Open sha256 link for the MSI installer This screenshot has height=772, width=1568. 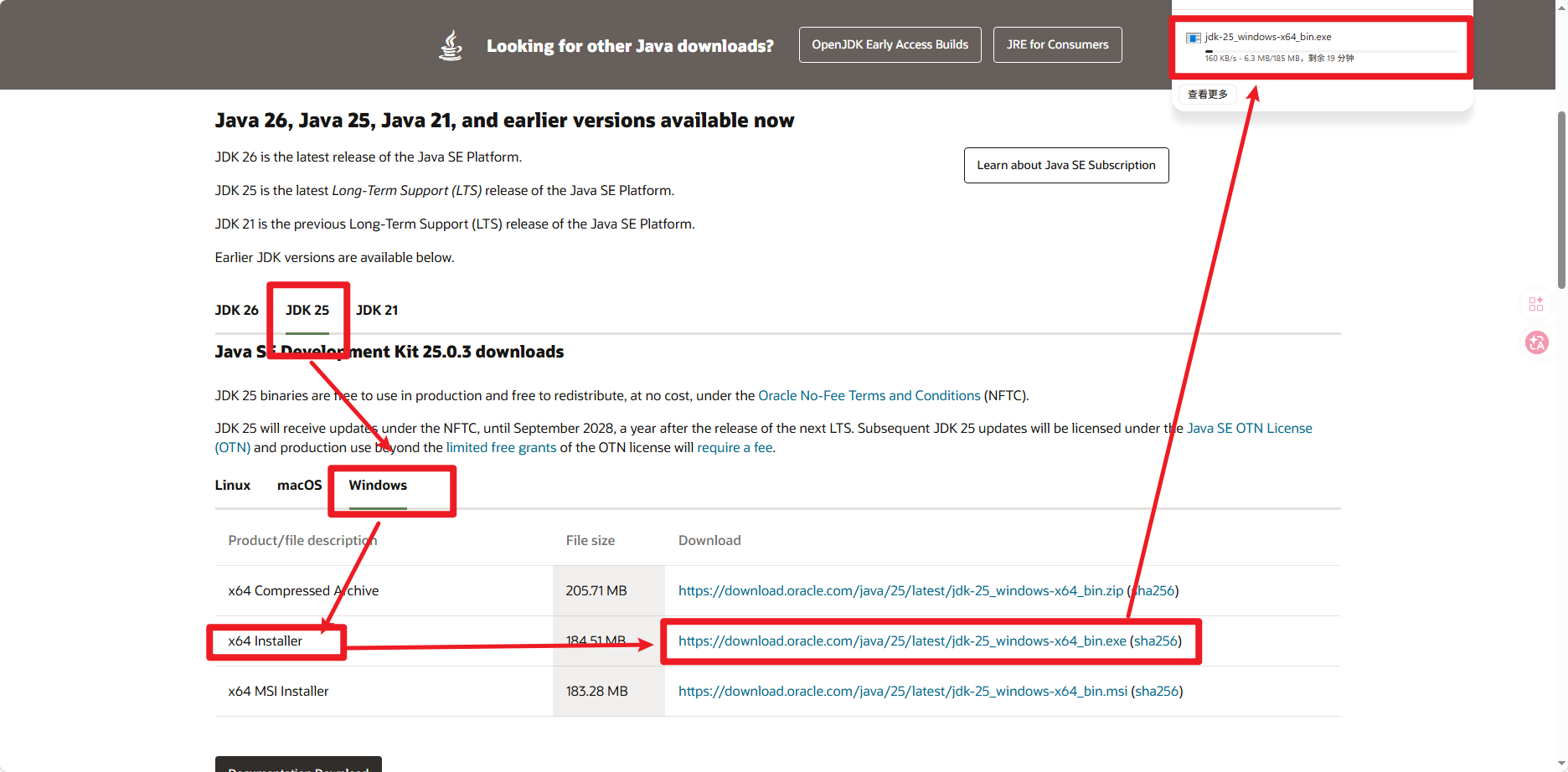[x=1157, y=691]
